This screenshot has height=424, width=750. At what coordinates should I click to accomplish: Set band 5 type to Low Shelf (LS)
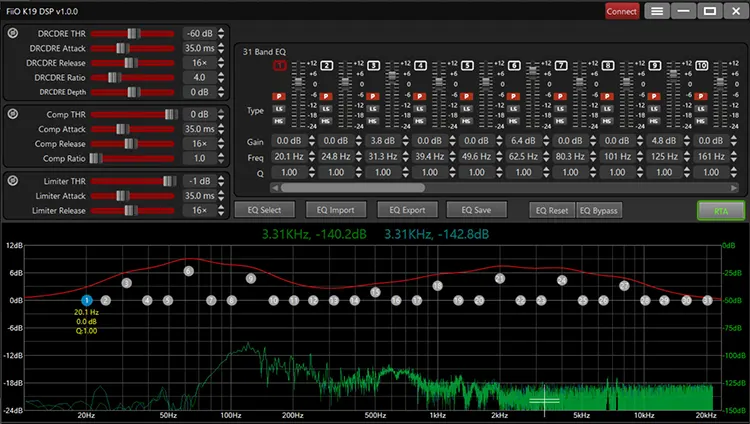tap(466, 109)
